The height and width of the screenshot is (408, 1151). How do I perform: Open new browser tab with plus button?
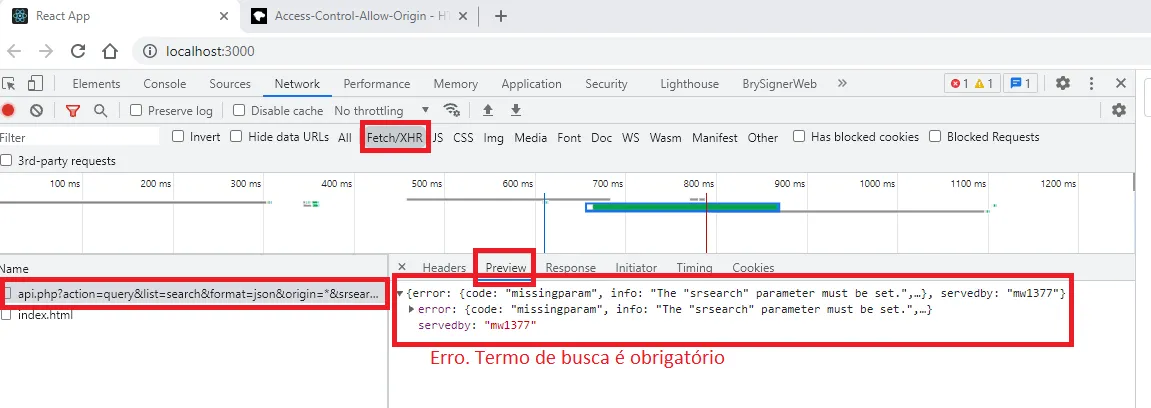coord(501,16)
